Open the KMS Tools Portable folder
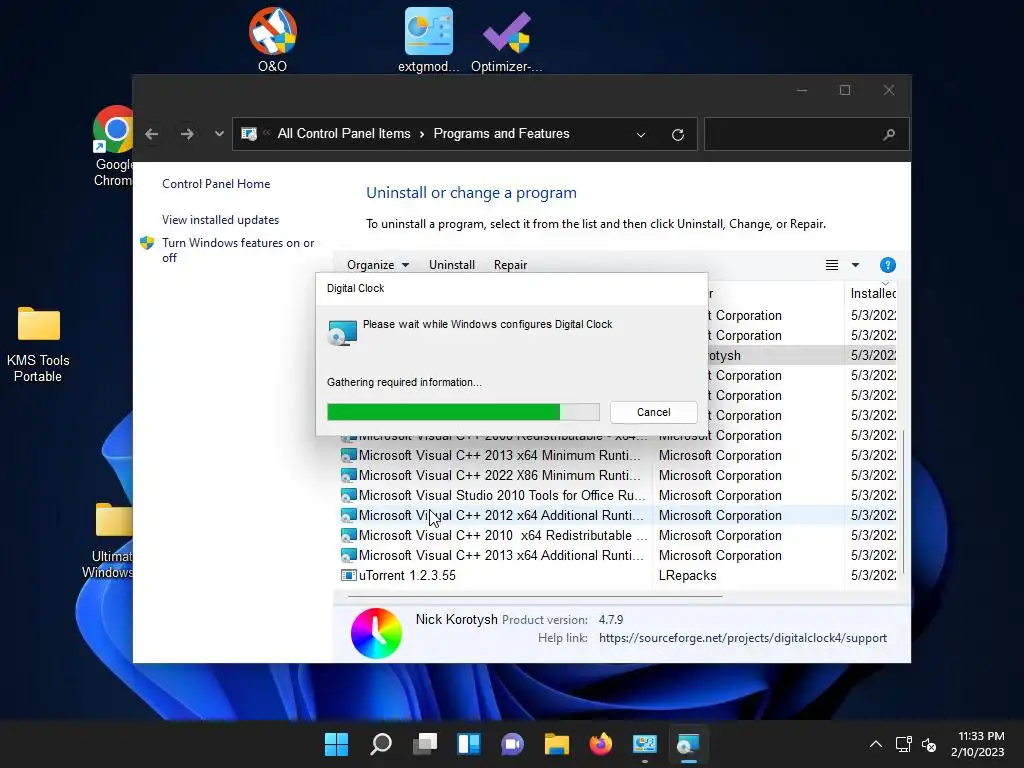Screen dimensions: 1024x768 pyautogui.click(x=38, y=344)
